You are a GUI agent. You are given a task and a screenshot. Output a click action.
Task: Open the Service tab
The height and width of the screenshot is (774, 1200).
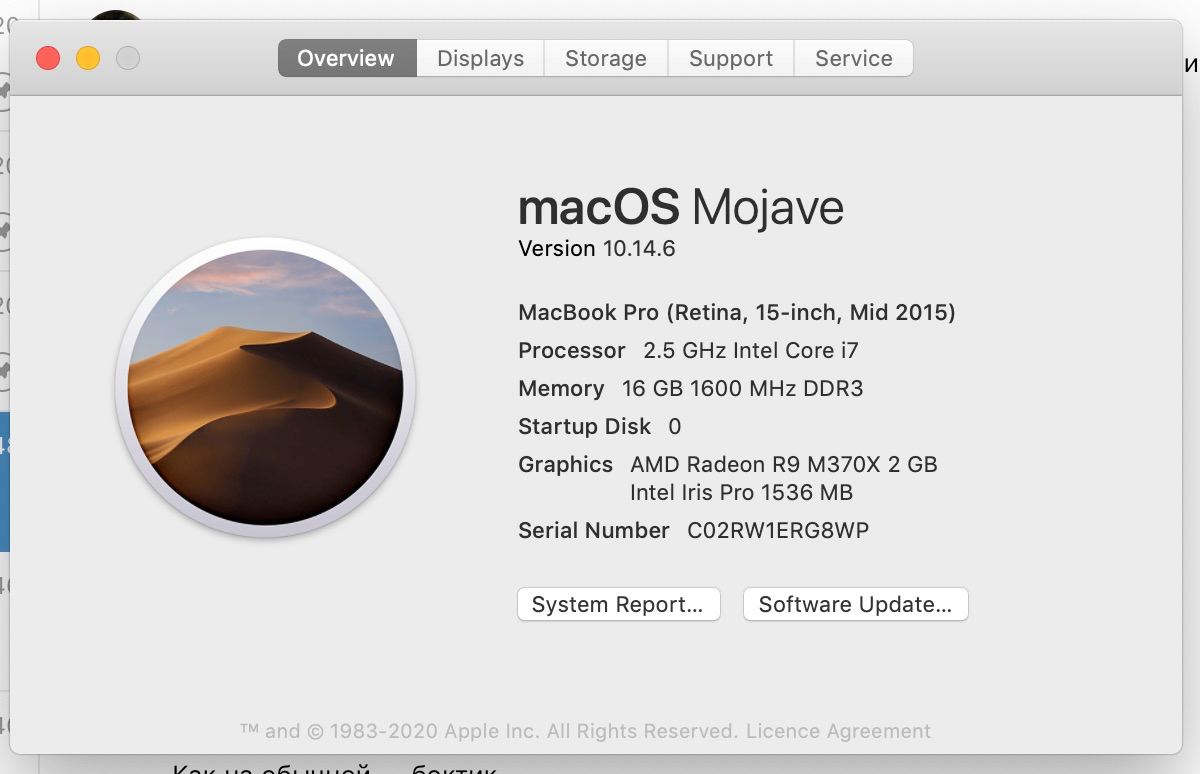[854, 58]
